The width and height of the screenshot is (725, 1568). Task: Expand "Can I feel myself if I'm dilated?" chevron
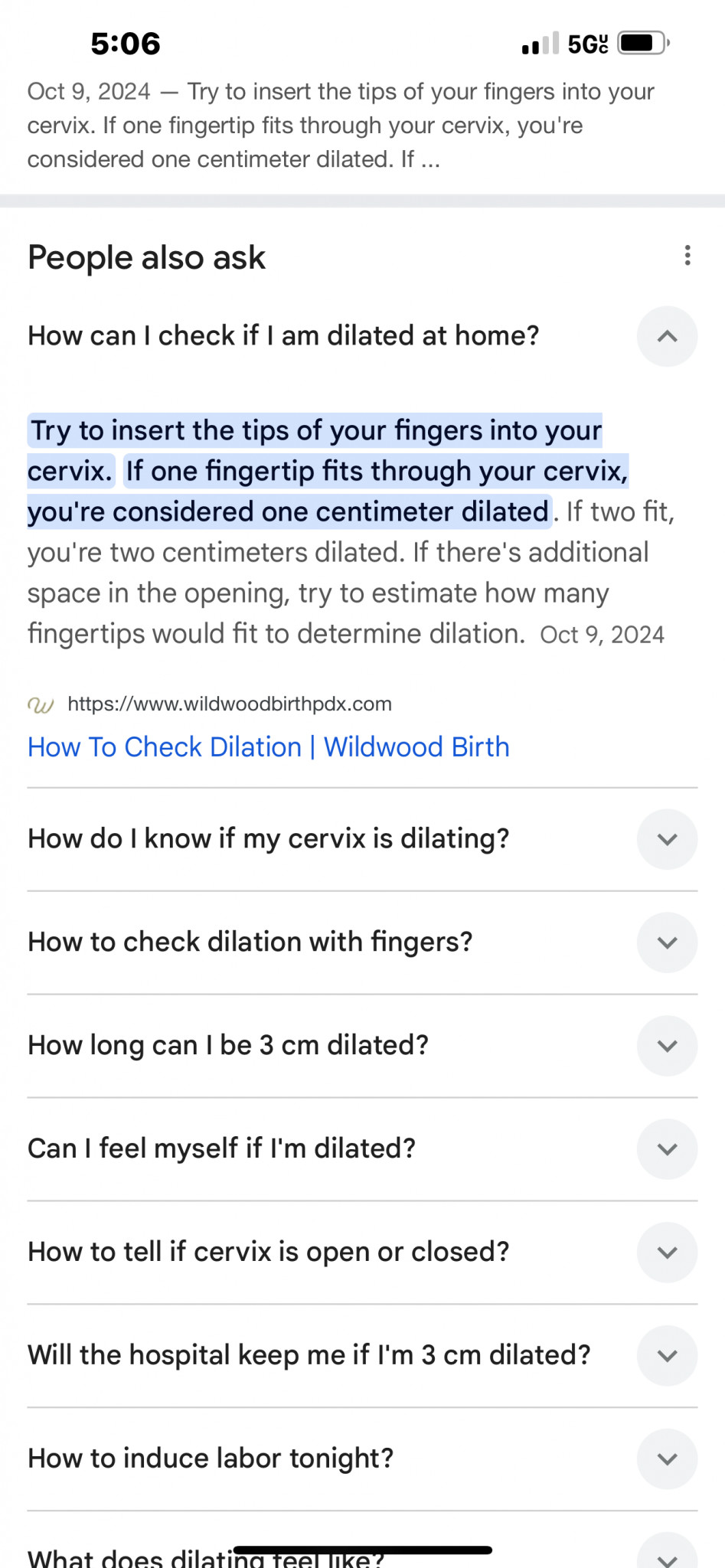667,1149
